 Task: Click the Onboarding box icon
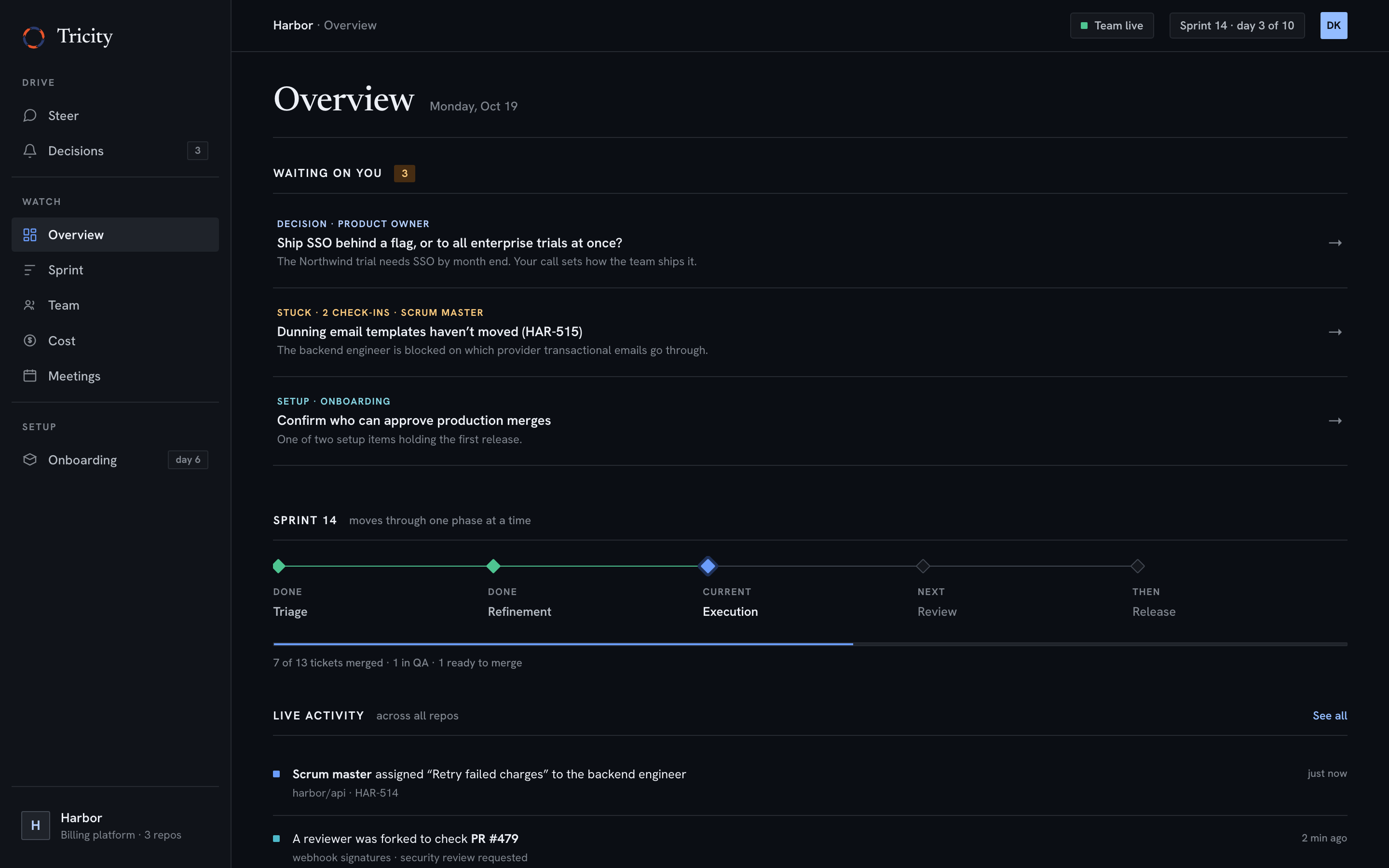coord(30,460)
